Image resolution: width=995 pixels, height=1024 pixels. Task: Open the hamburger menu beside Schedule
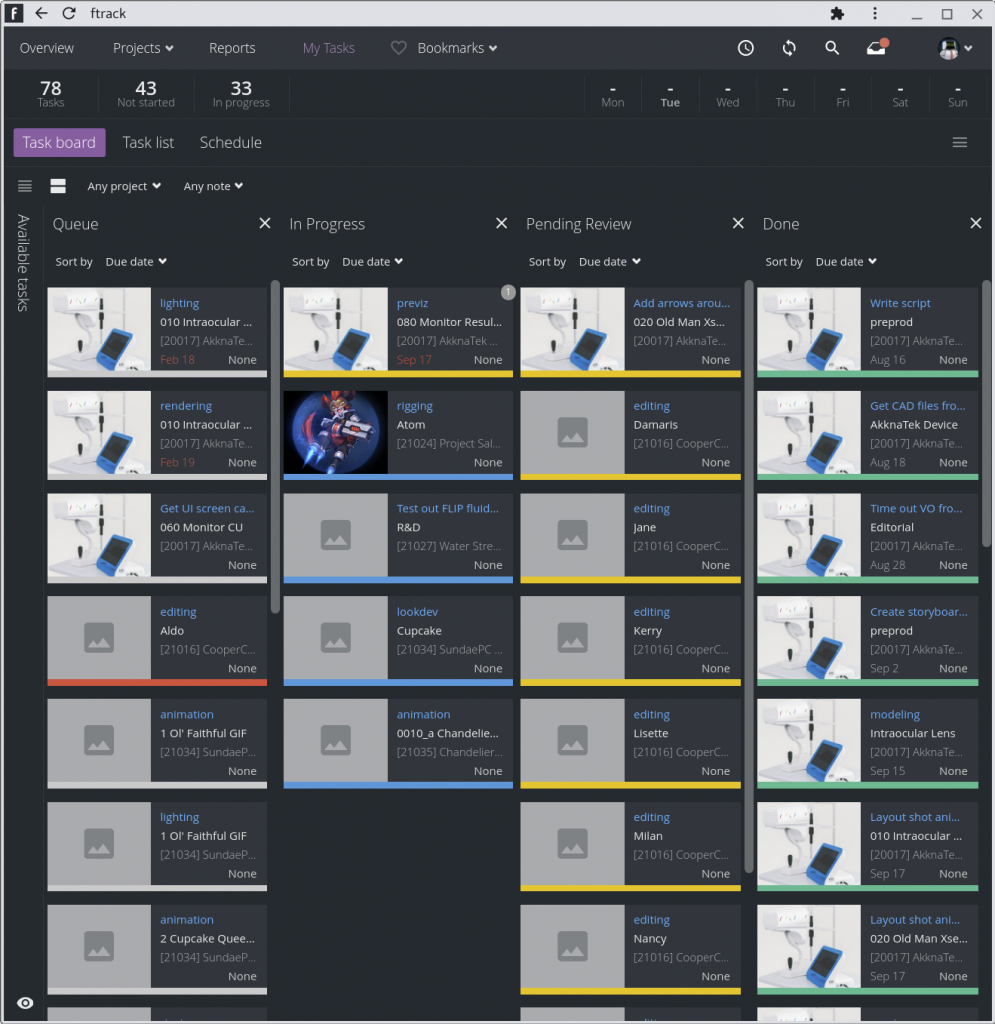(x=960, y=142)
